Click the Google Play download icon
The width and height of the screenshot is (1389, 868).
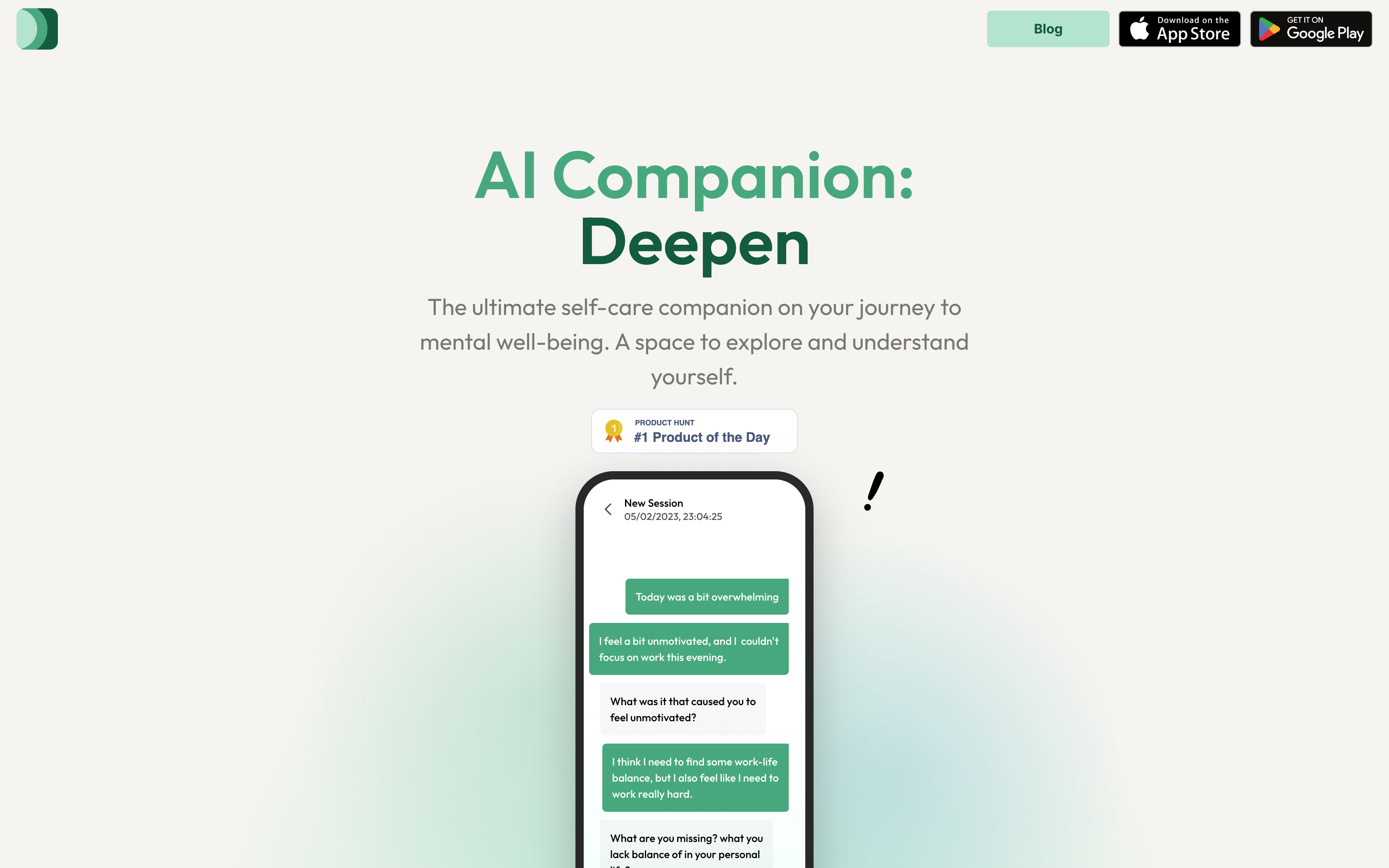[x=1311, y=29]
